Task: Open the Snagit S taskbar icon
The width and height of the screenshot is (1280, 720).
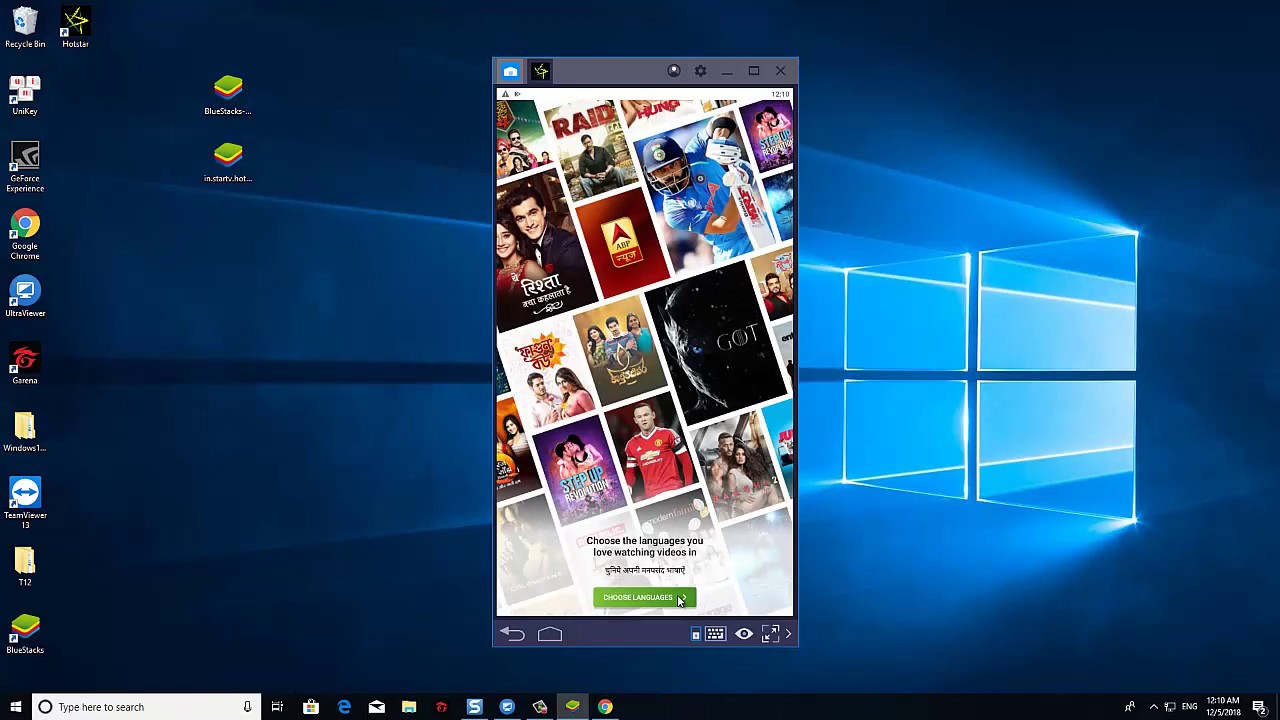Action: [x=474, y=707]
